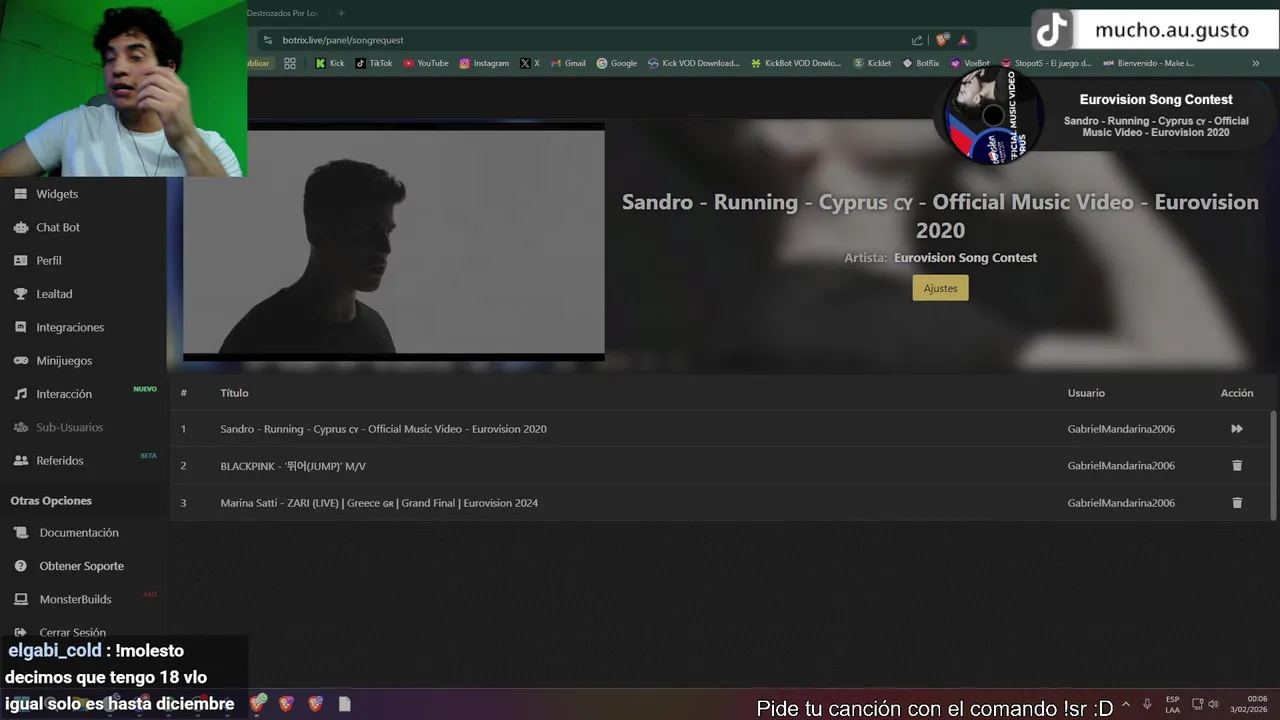Open the Chat Bot sidebar section
This screenshot has height=720, width=1280.
58,227
